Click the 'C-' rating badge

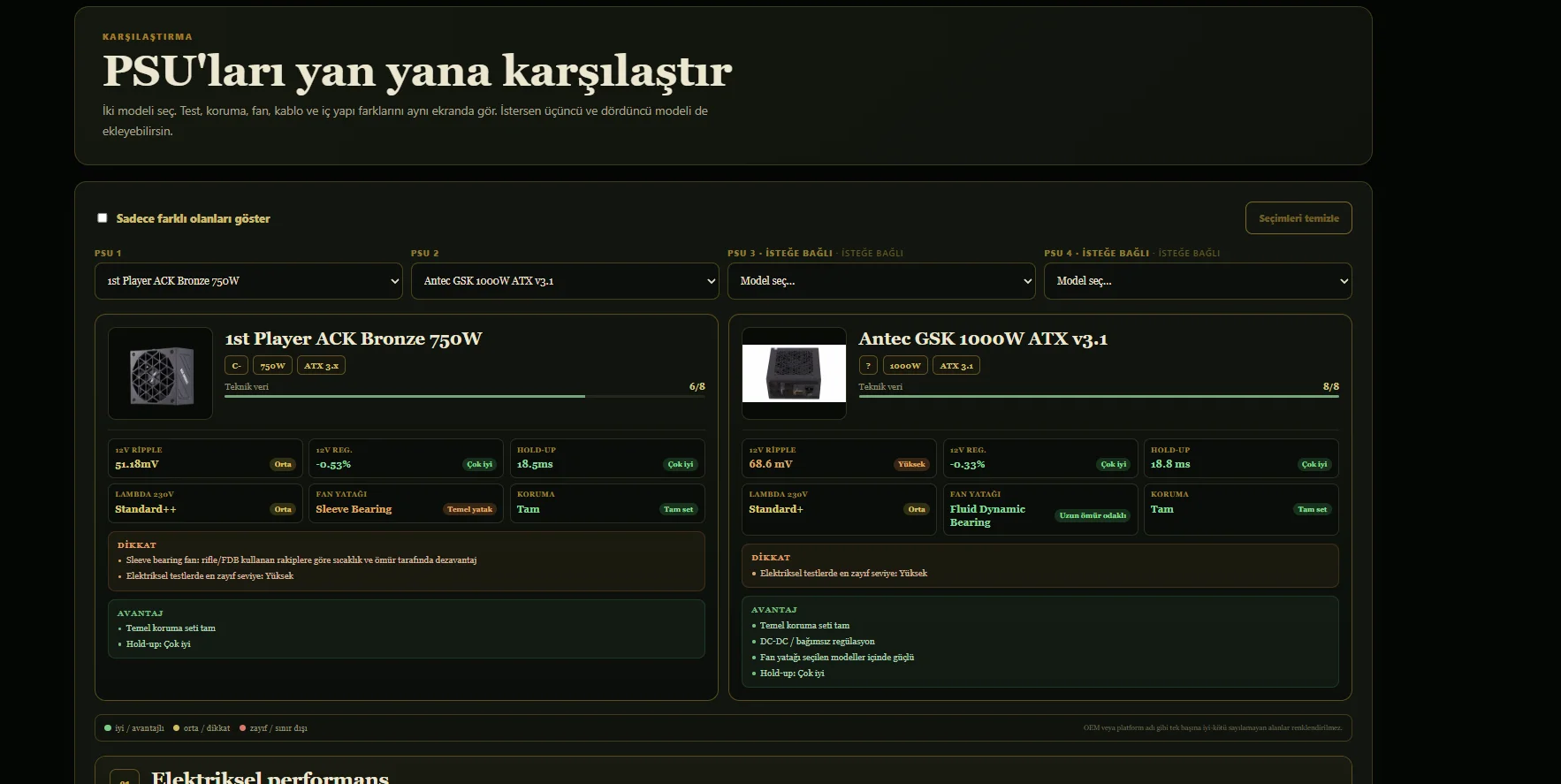coord(236,366)
